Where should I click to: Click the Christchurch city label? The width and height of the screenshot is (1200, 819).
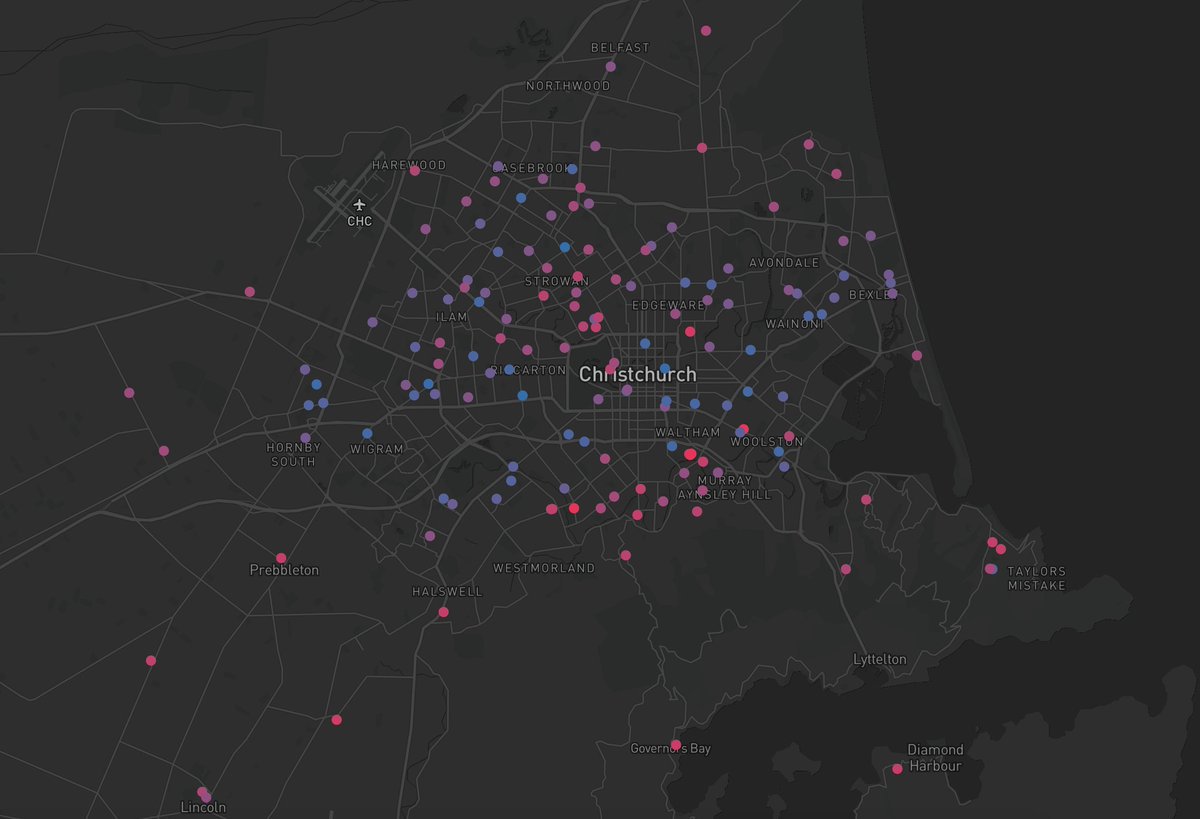click(637, 374)
